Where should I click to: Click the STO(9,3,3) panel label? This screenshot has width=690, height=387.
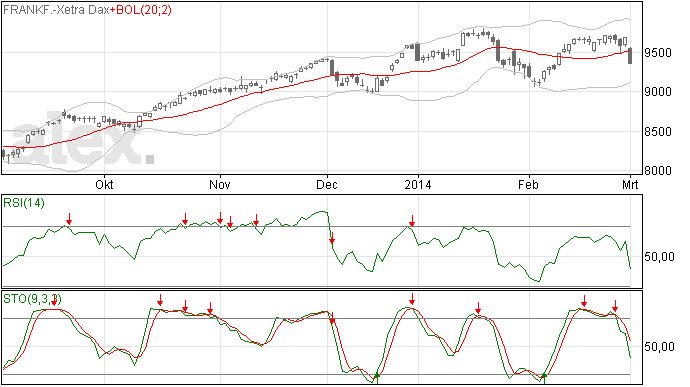click(32, 299)
